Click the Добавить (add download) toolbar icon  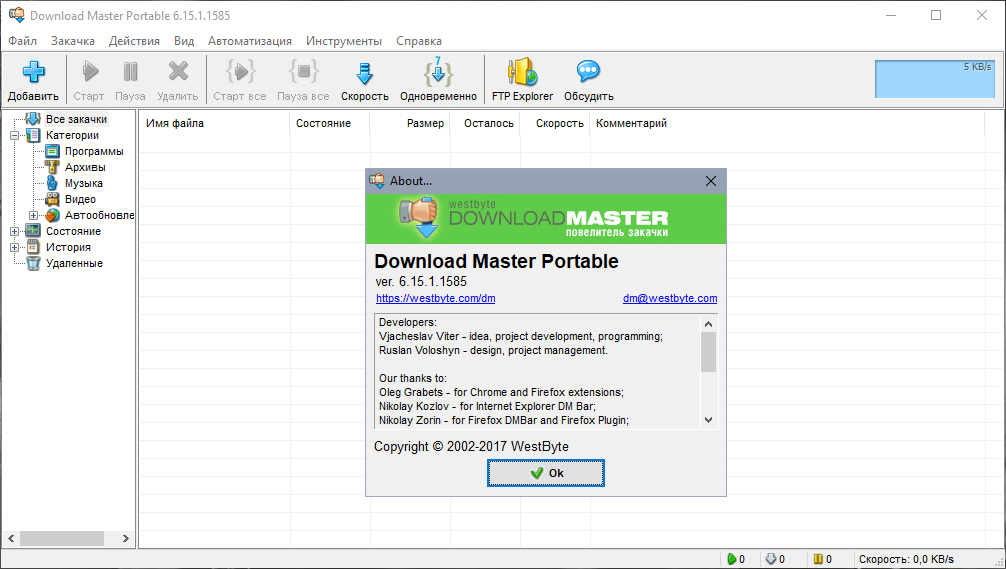click(33, 71)
